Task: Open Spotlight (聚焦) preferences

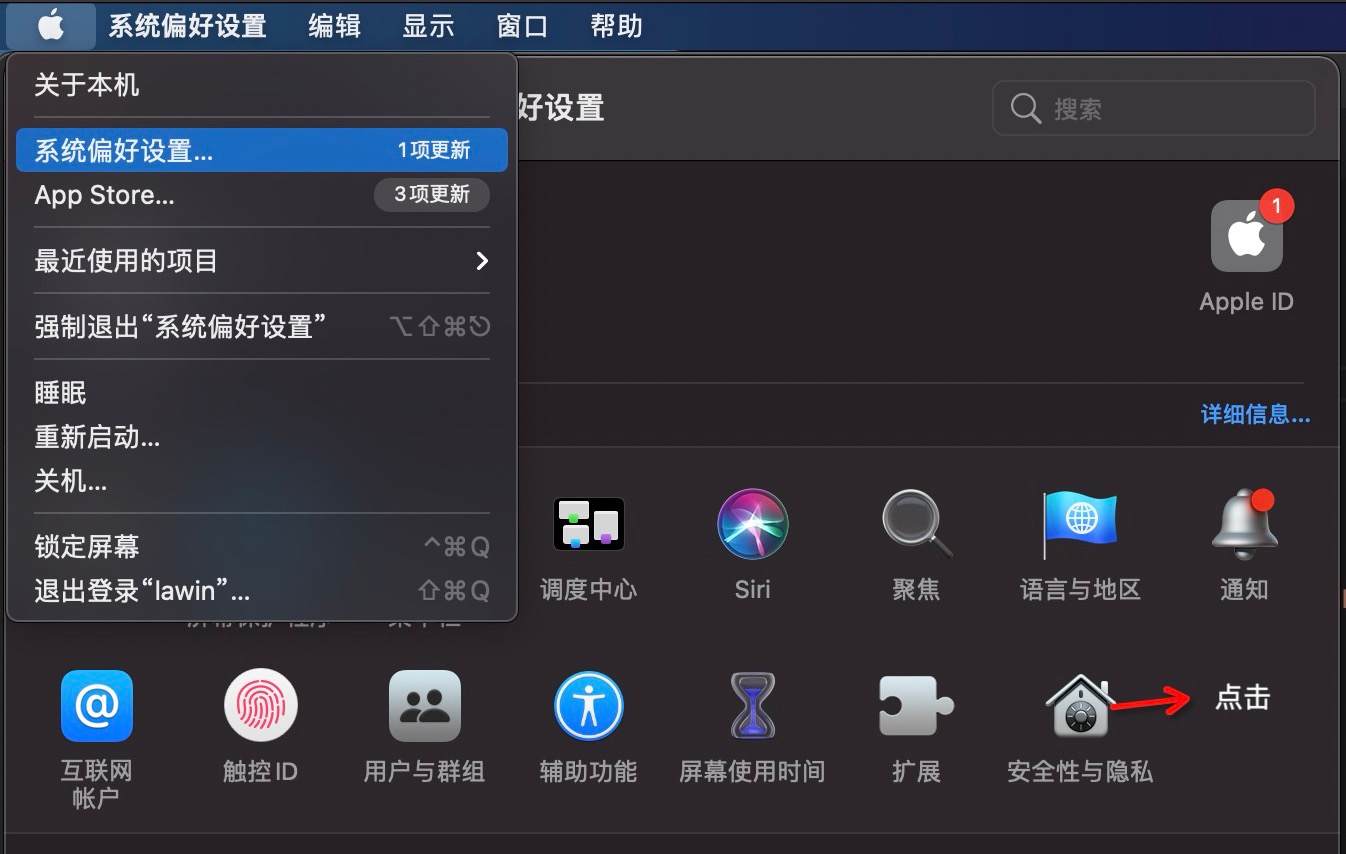Action: (916, 524)
